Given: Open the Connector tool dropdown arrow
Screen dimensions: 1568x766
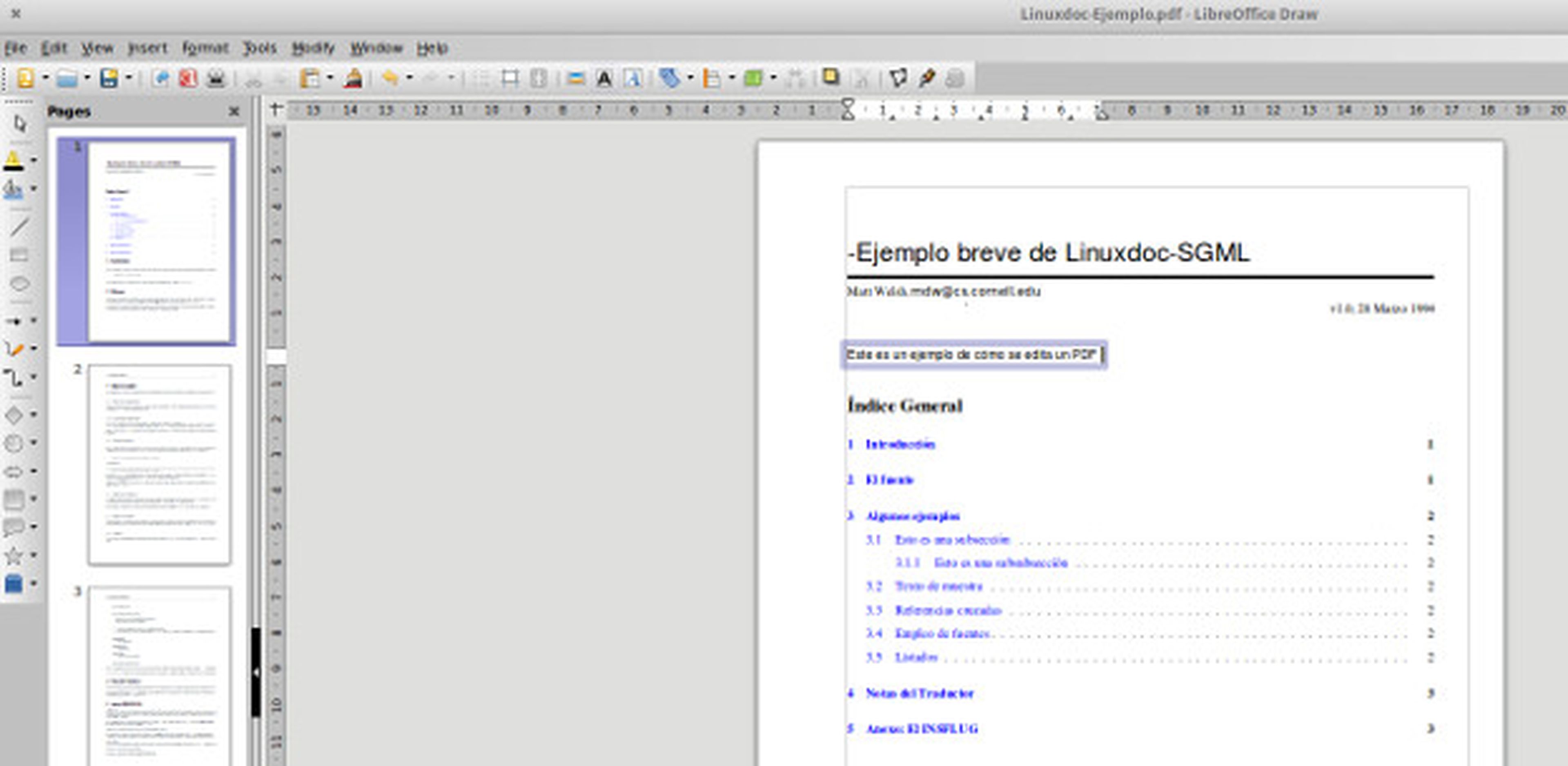Looking at the screenshot, I should (33, 377).
